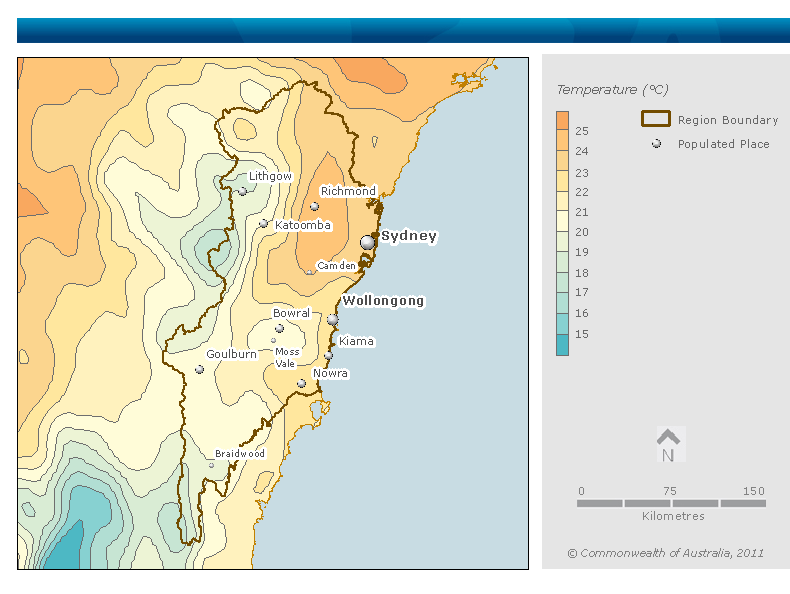Viewport: 790px width, 594px height.
Task: Select the Wollongong populated place marker
Action: pyautogui.click(x=333, y=319)
